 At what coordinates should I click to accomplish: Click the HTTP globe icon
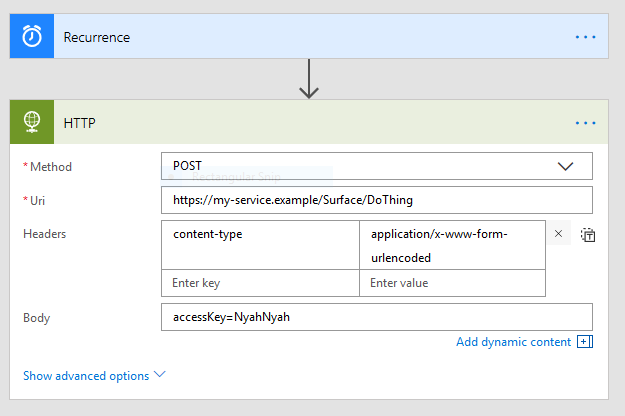(x=32, y=122)
